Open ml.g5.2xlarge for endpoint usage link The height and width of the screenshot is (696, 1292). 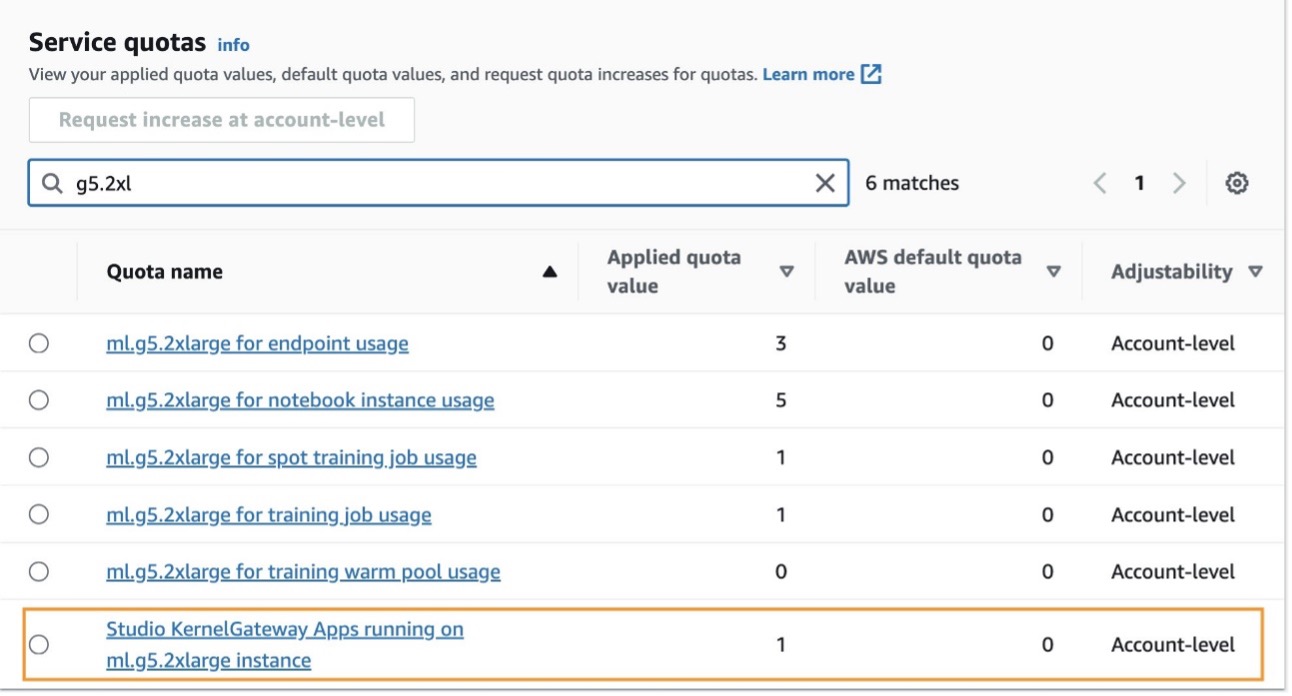[257, 343]
